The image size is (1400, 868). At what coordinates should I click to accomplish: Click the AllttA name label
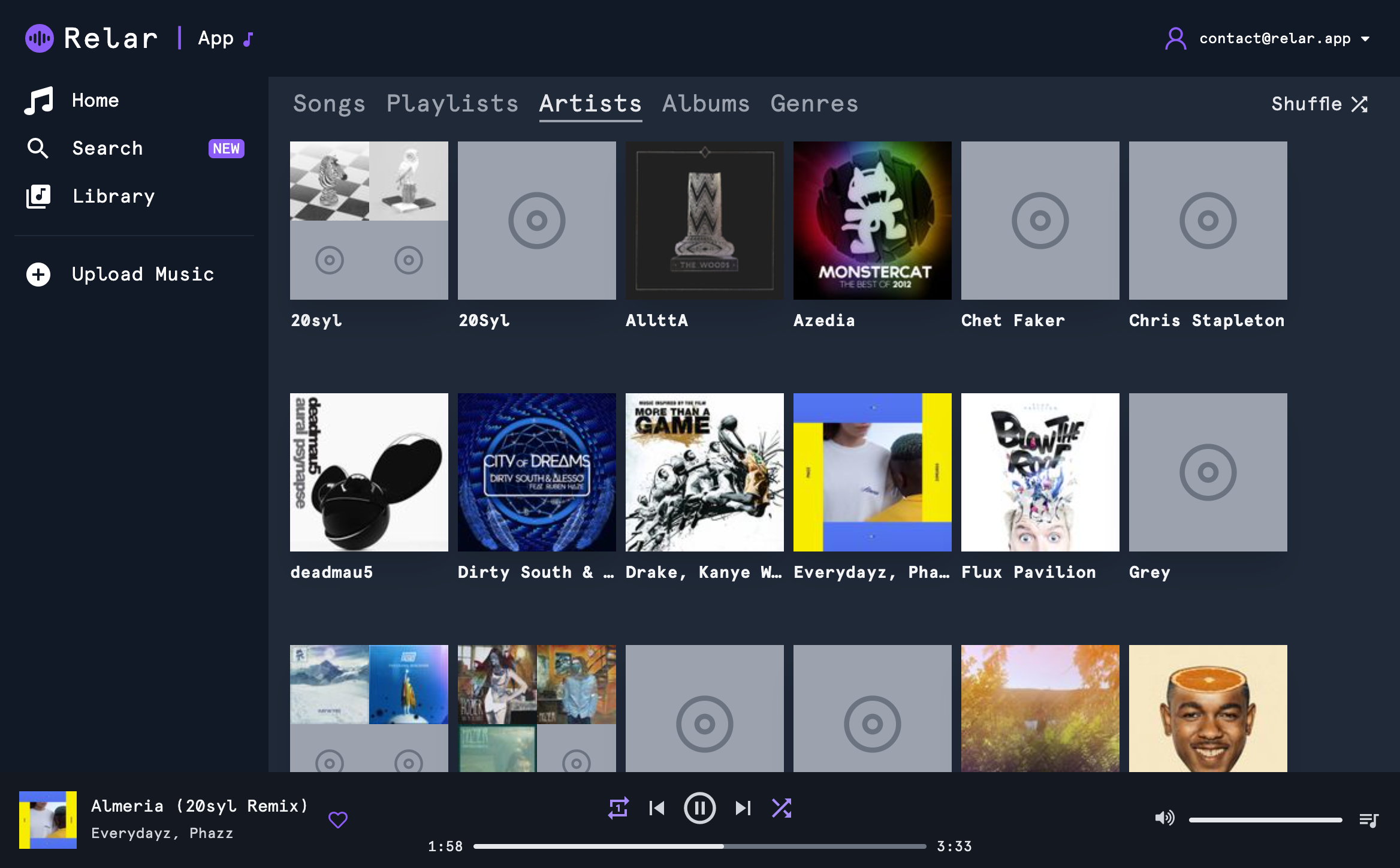pos(657,321)
